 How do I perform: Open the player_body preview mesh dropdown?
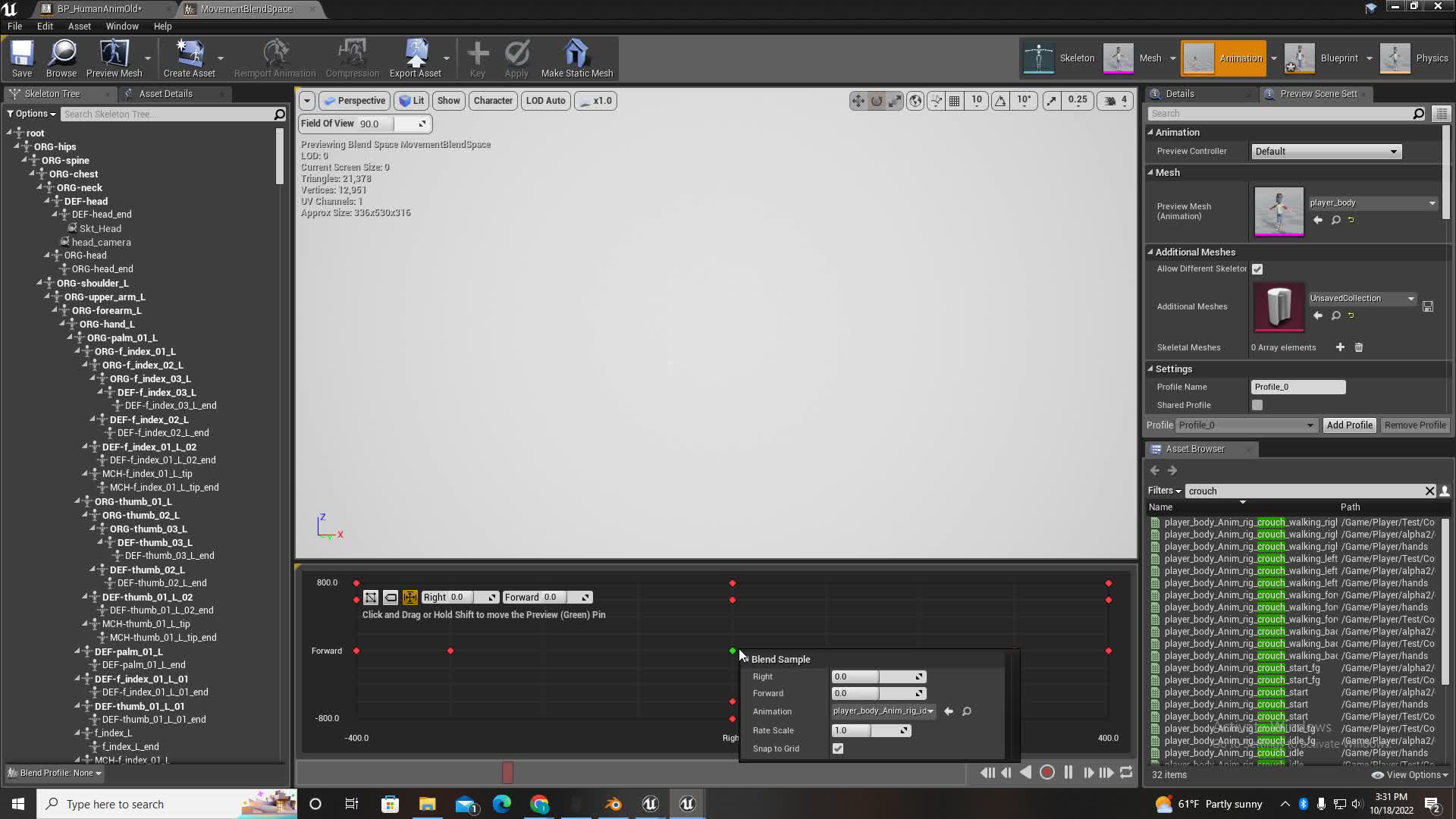(1373, 203)
